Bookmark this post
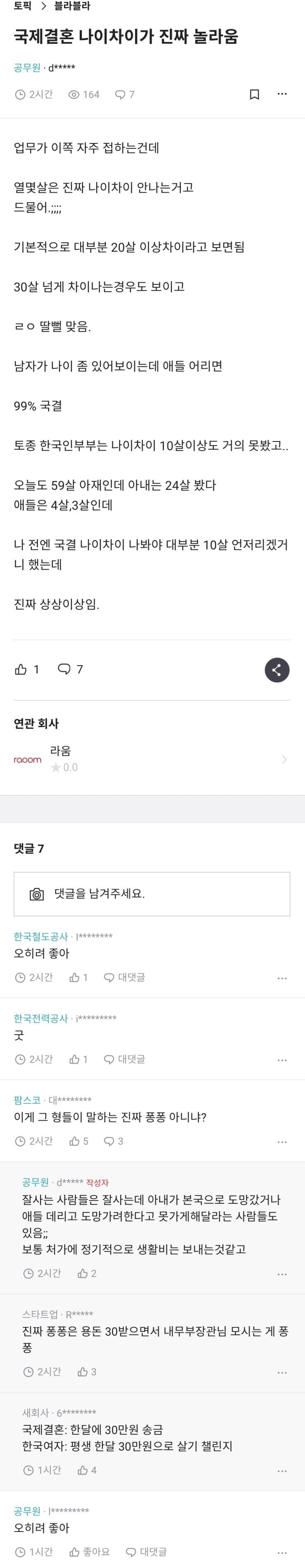The image size is (305, 1568). click(x=255, y=94)
